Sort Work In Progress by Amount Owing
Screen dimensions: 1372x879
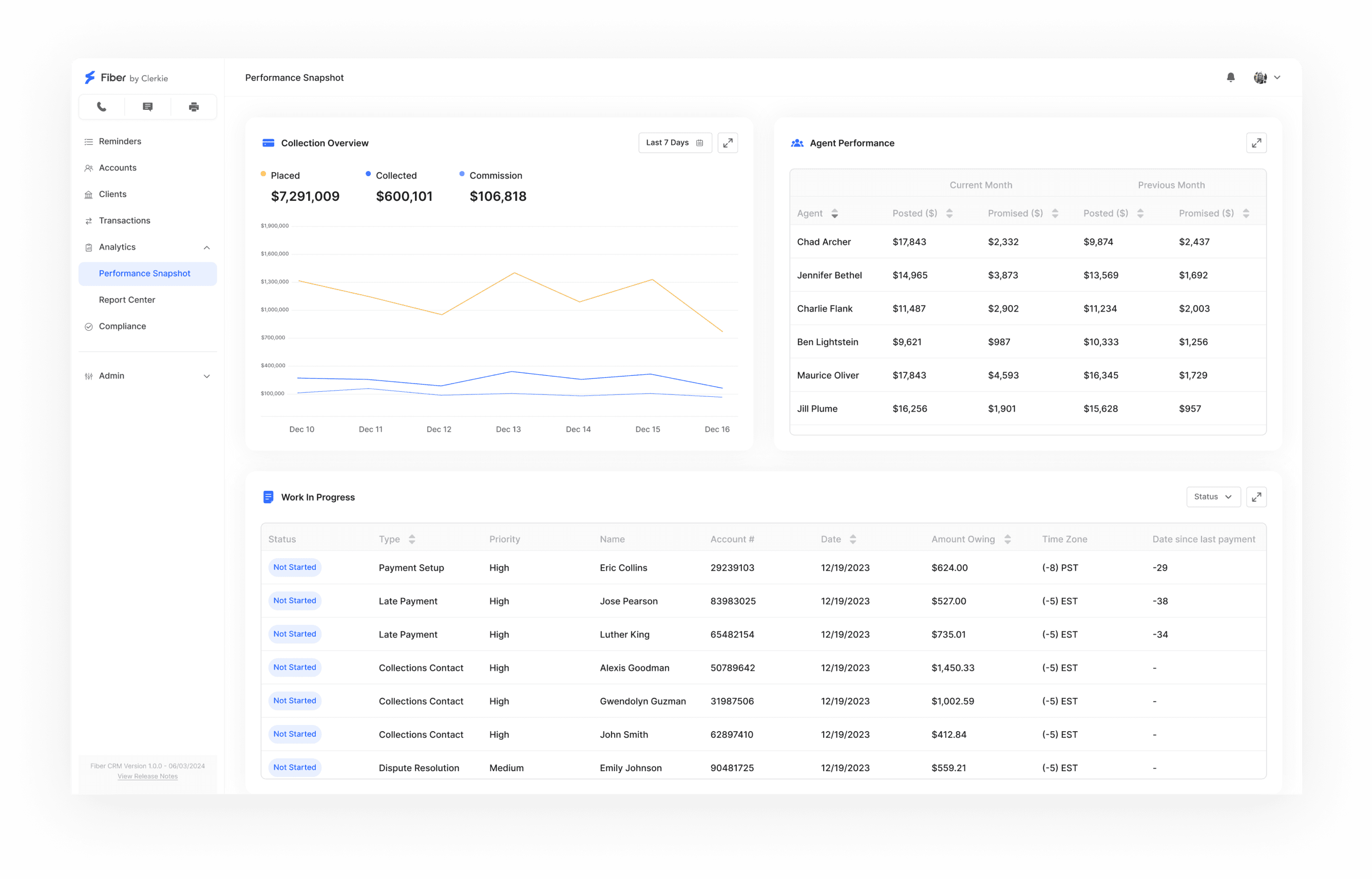[x=1007, y=540]
